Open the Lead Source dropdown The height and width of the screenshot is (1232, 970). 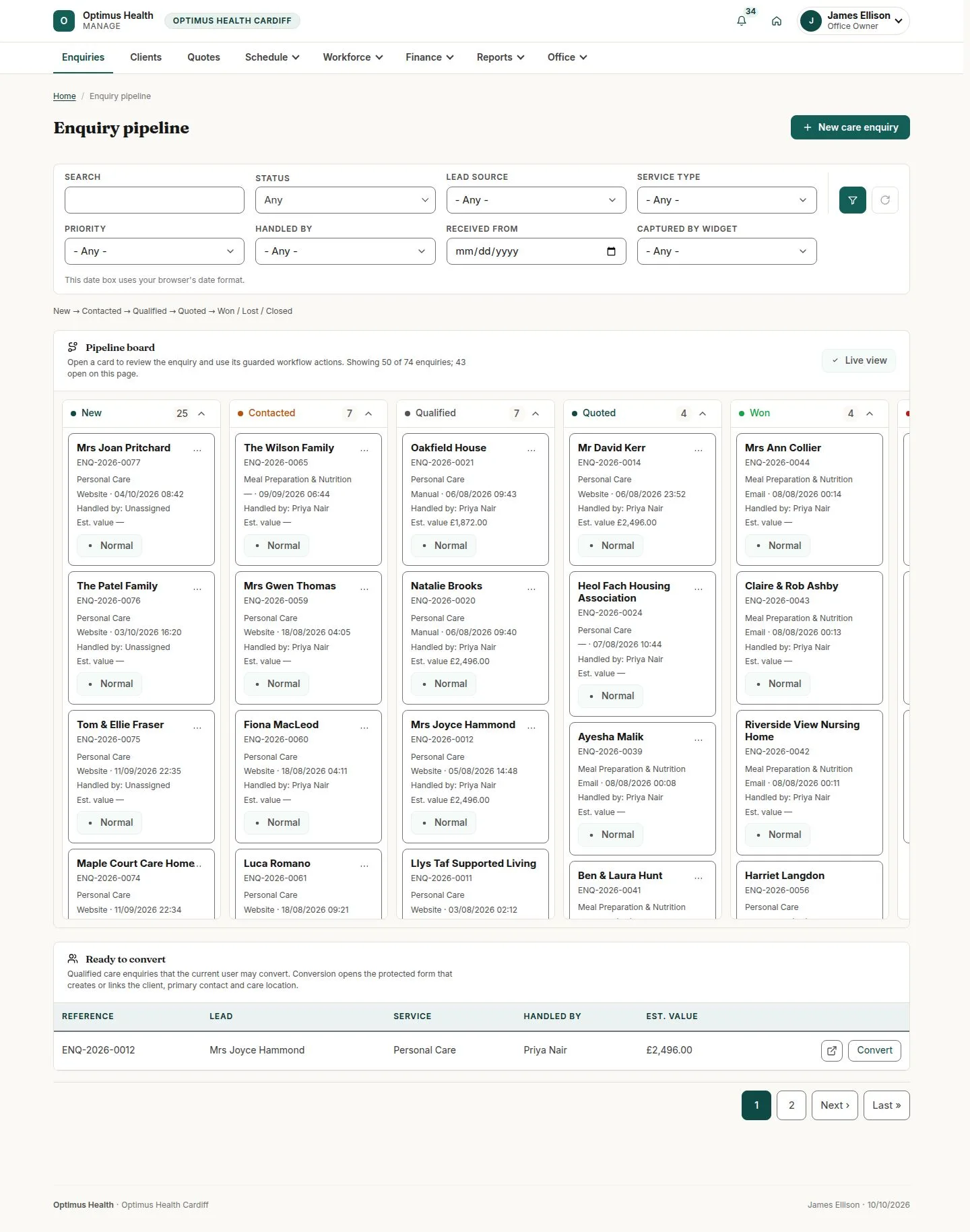point(536,200)
